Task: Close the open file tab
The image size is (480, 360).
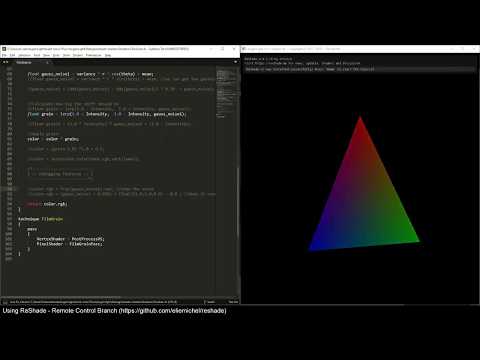Action: point(47,62)
